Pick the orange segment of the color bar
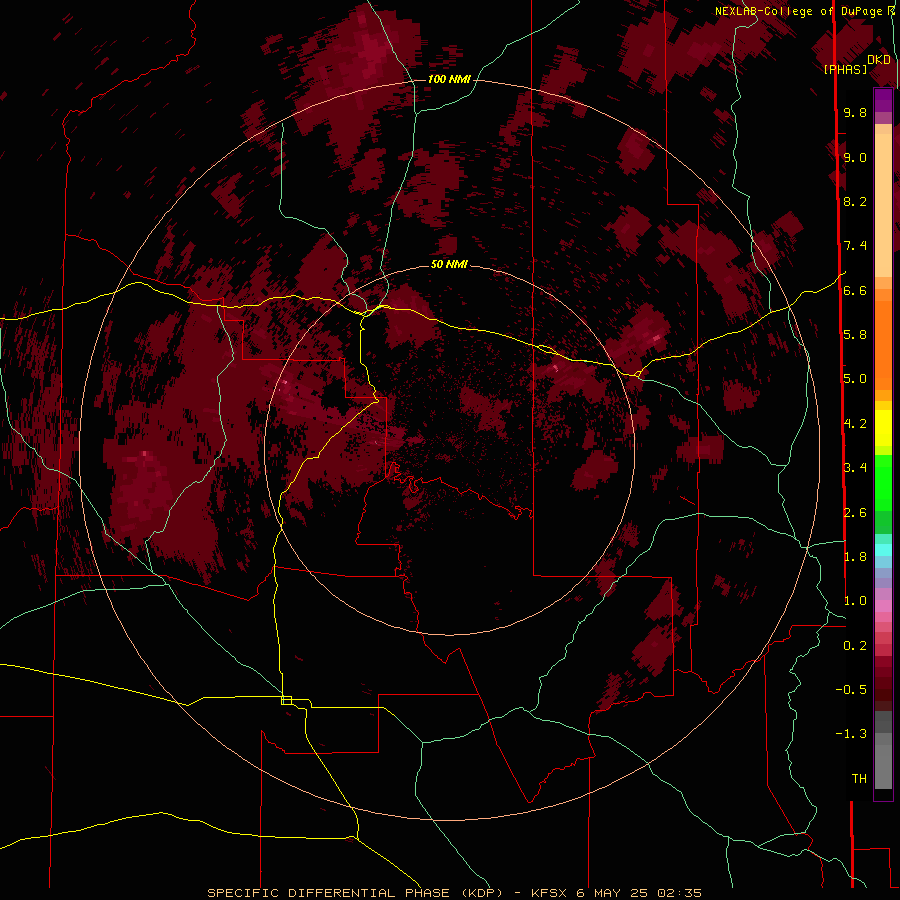Screen dimensions: 900x900 (883, 346)
